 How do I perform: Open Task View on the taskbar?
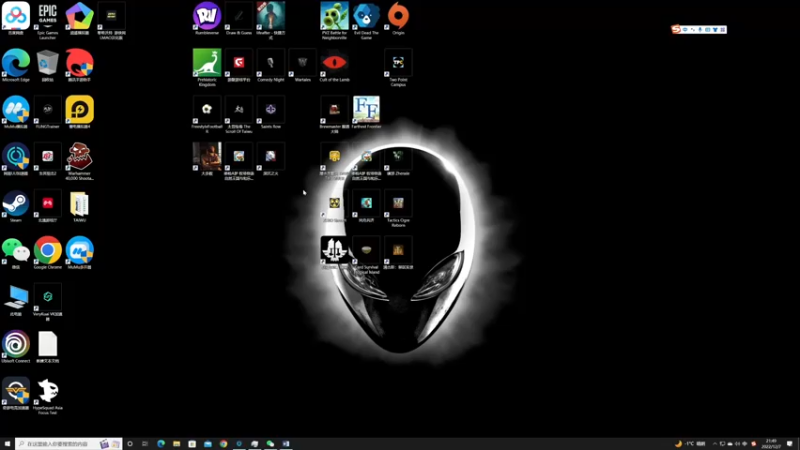tap(145, 444)
